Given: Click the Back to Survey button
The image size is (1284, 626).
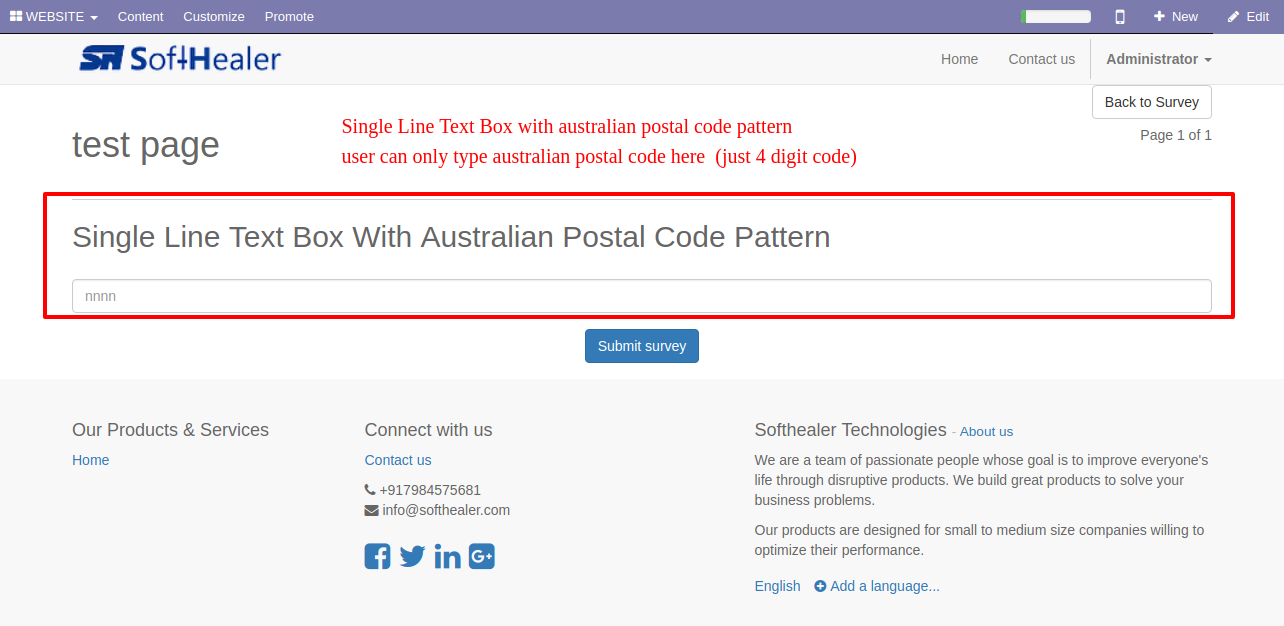Looking at the screenshot, I should coord(1152,102).
